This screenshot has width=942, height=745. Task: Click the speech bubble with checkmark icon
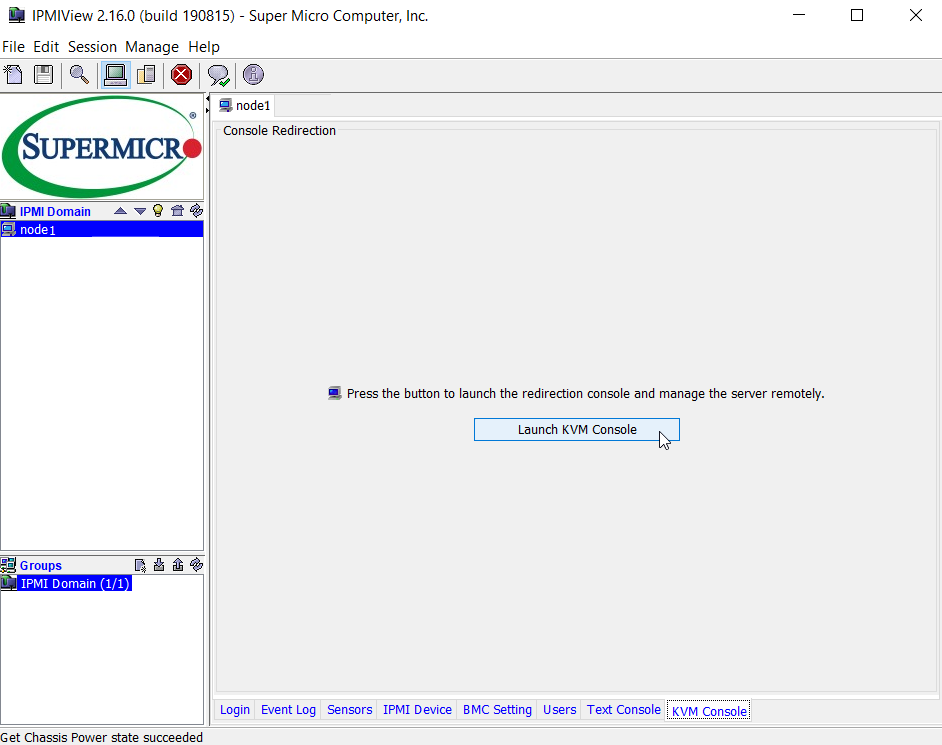(x=218, y=75)
